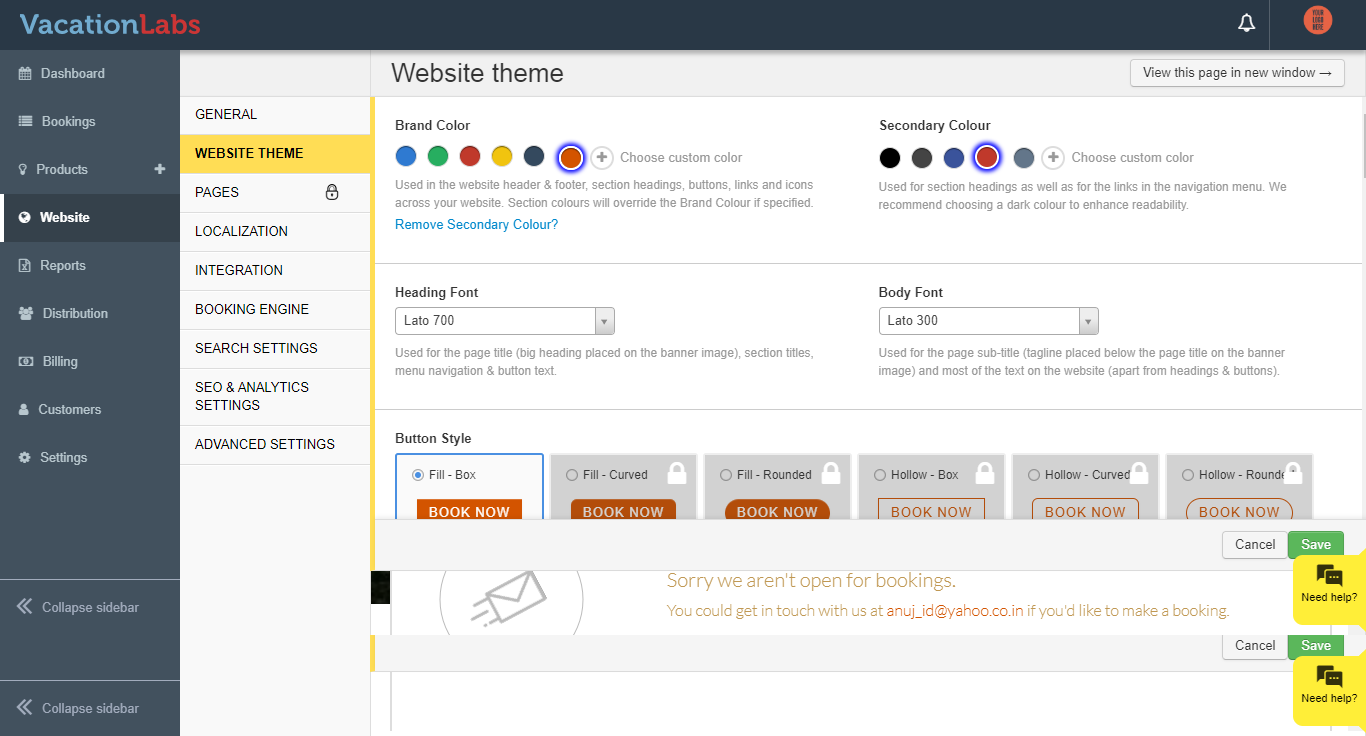The image size is (1366, 736).
Task: Choose the Hollow - Box radio option
Action: point(880,475)
